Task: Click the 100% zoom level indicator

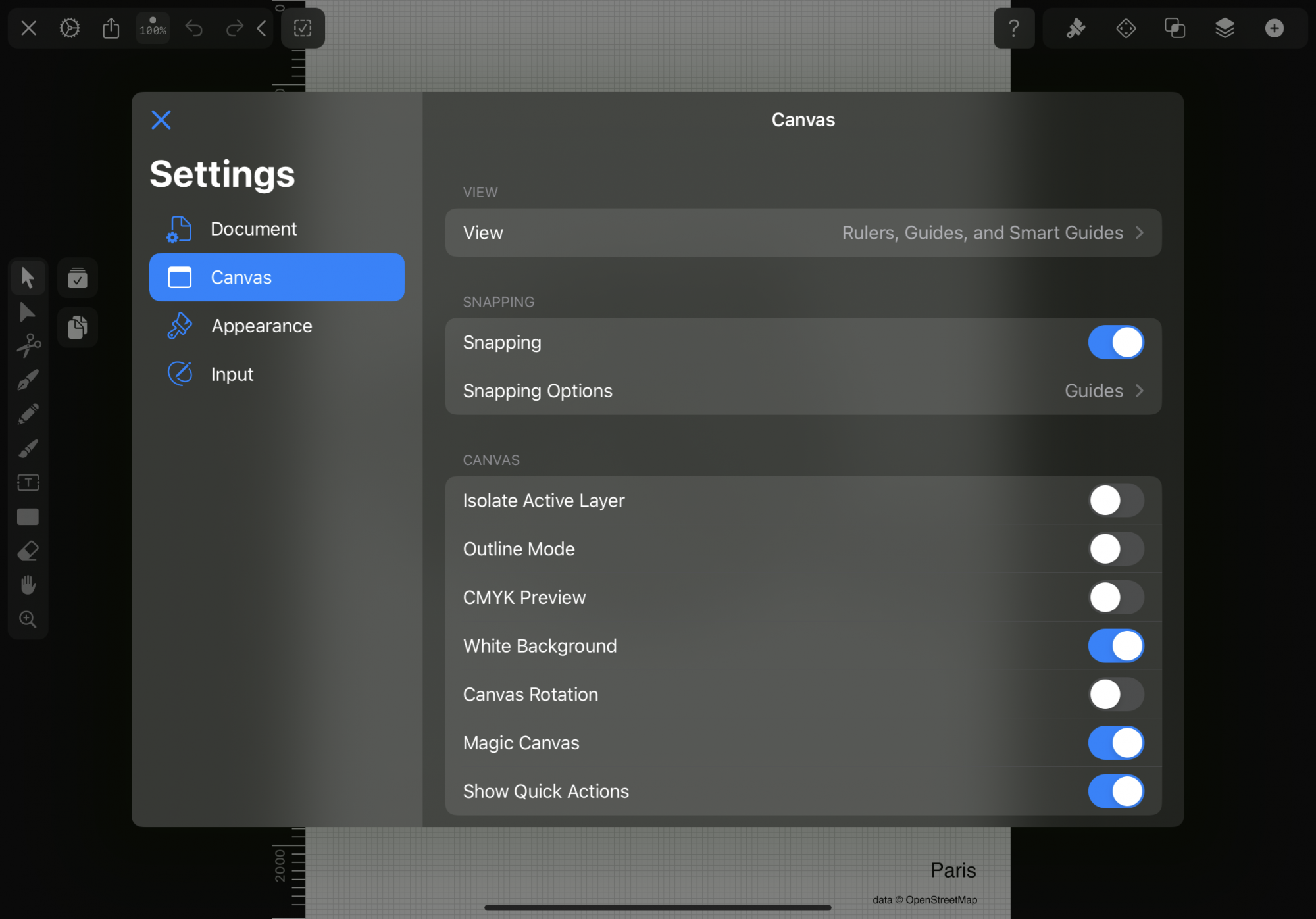Action: (x=153, y=28)
